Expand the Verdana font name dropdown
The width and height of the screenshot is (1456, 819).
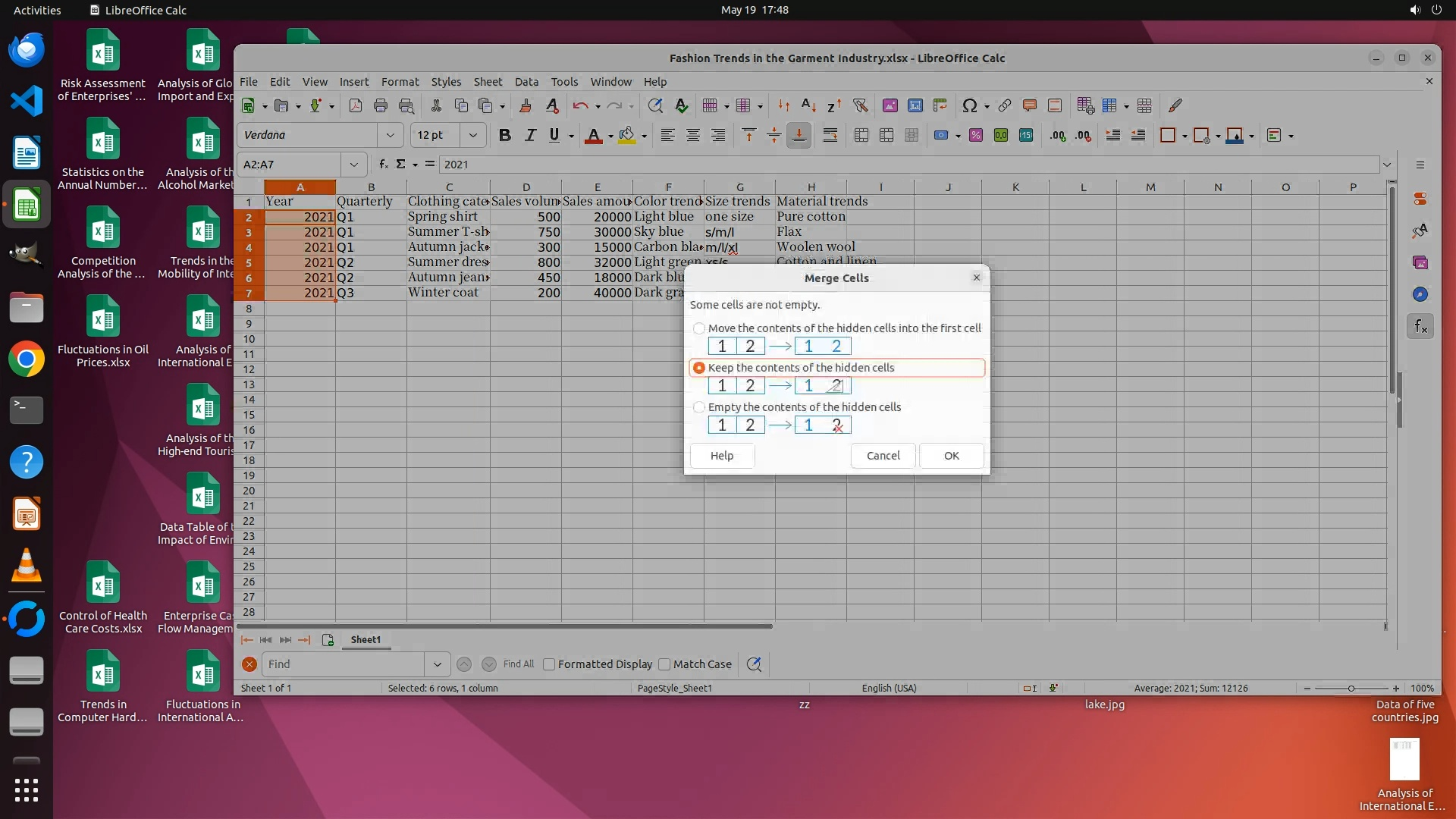pos(390,136)
